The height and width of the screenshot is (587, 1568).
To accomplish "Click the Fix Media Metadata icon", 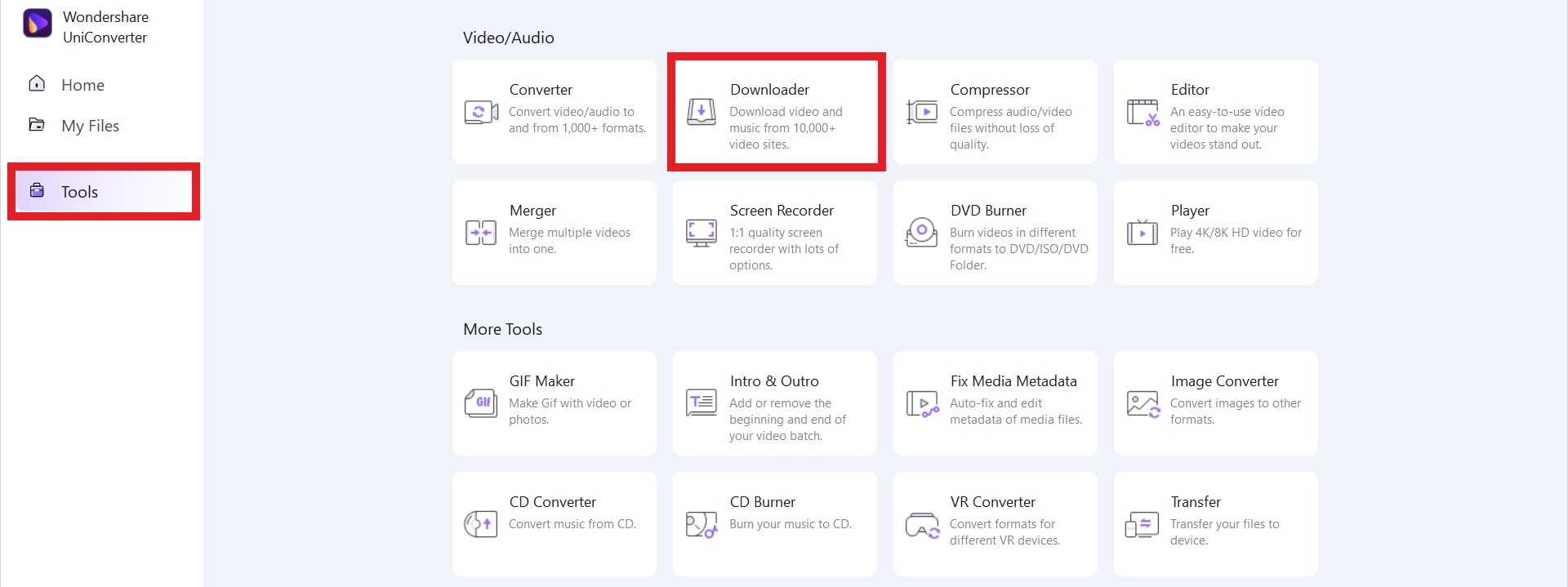I will click(922, 403).
